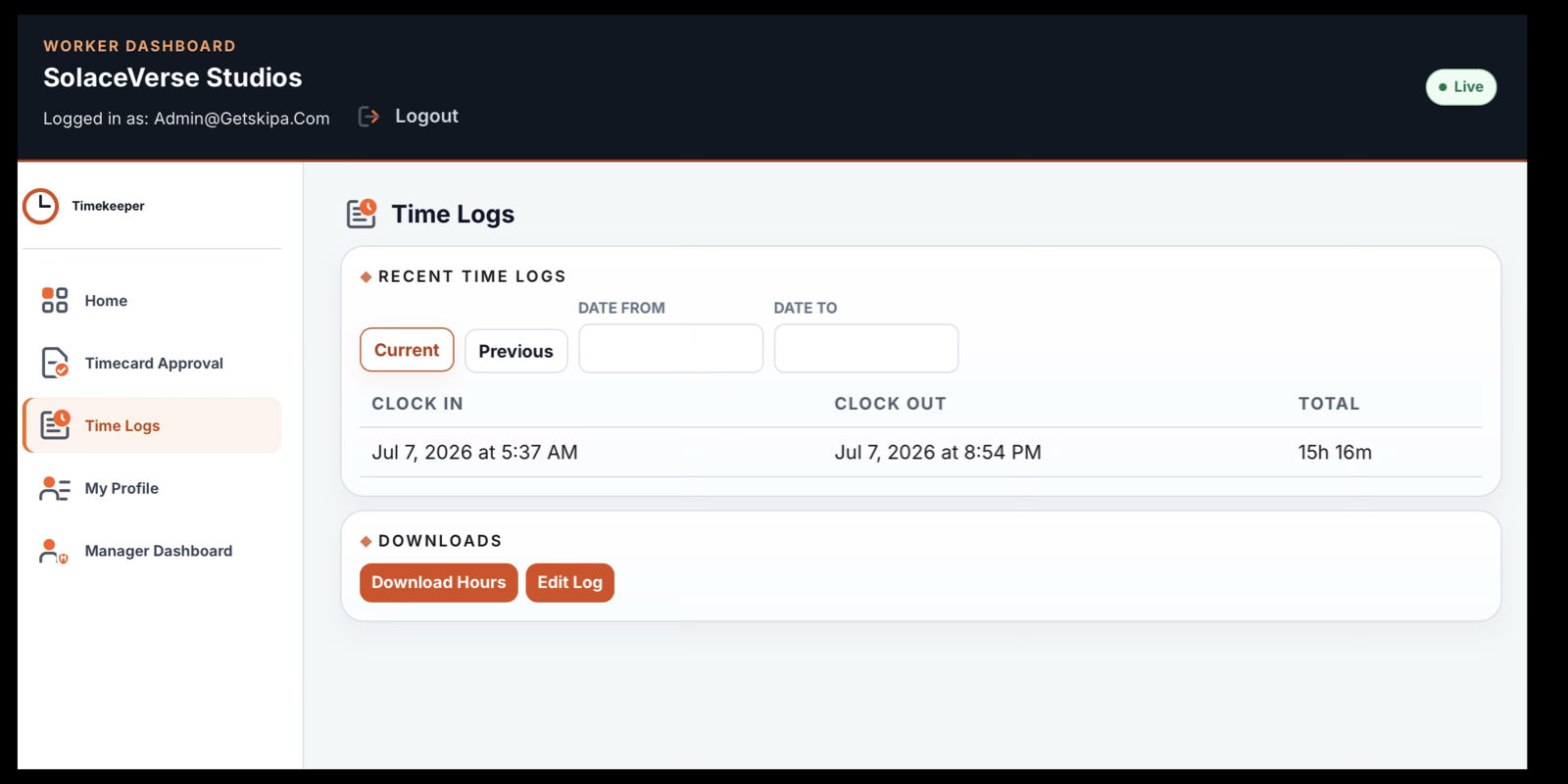This screenshot has width=1568, height=784.
Task: Click the WORKER DASHBOARD label
Action: pos(139,46)
